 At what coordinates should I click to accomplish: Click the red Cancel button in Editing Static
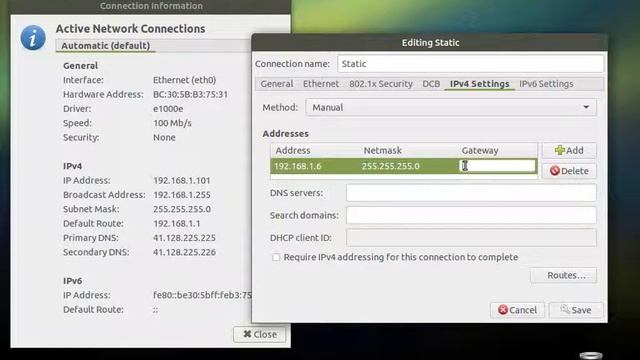coord(517,310)
